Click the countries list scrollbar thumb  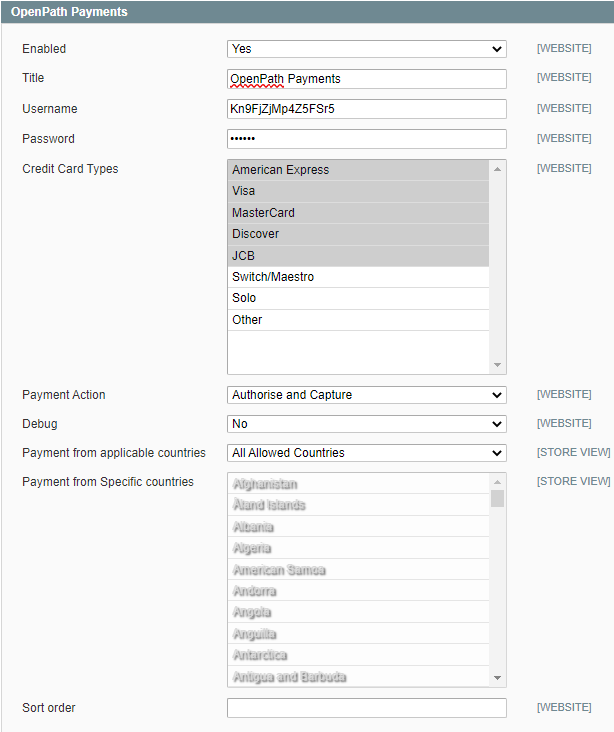click(x=497, y=498)
